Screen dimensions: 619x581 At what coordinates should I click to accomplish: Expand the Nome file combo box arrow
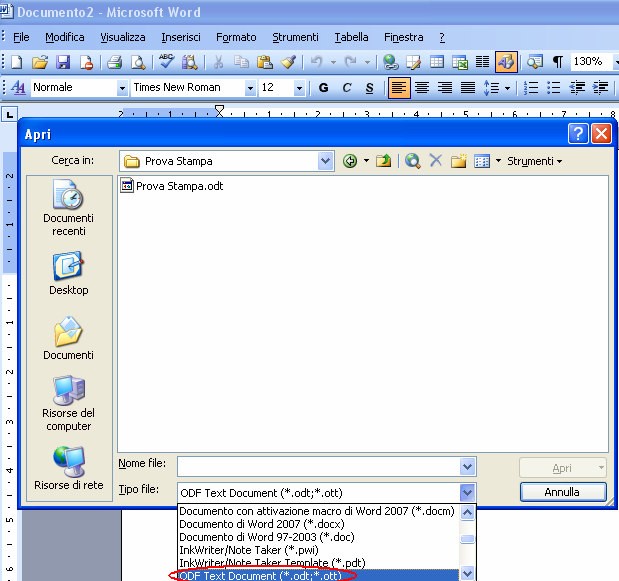pos(467,467)
